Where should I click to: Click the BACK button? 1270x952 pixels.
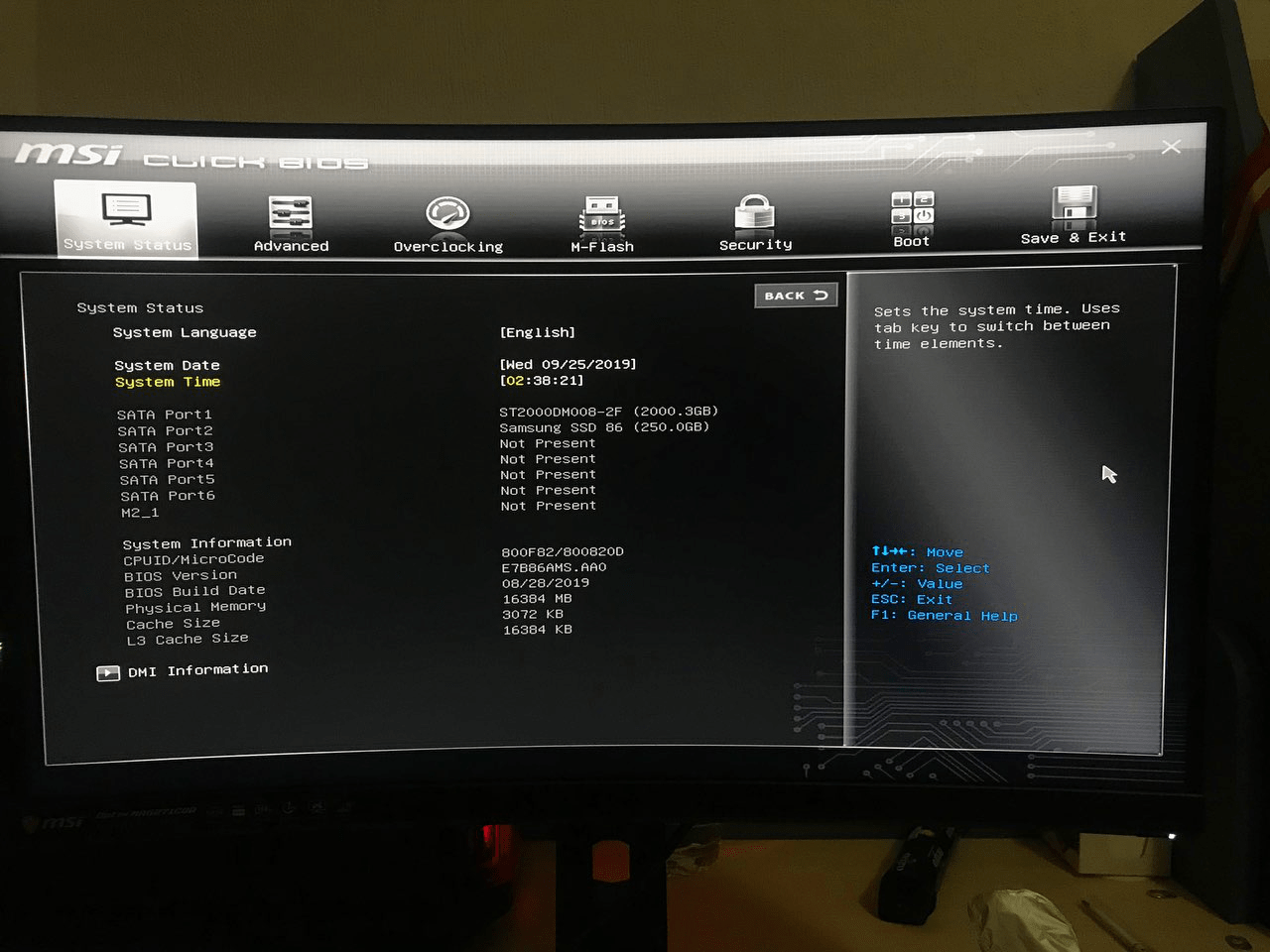[796, 296]
